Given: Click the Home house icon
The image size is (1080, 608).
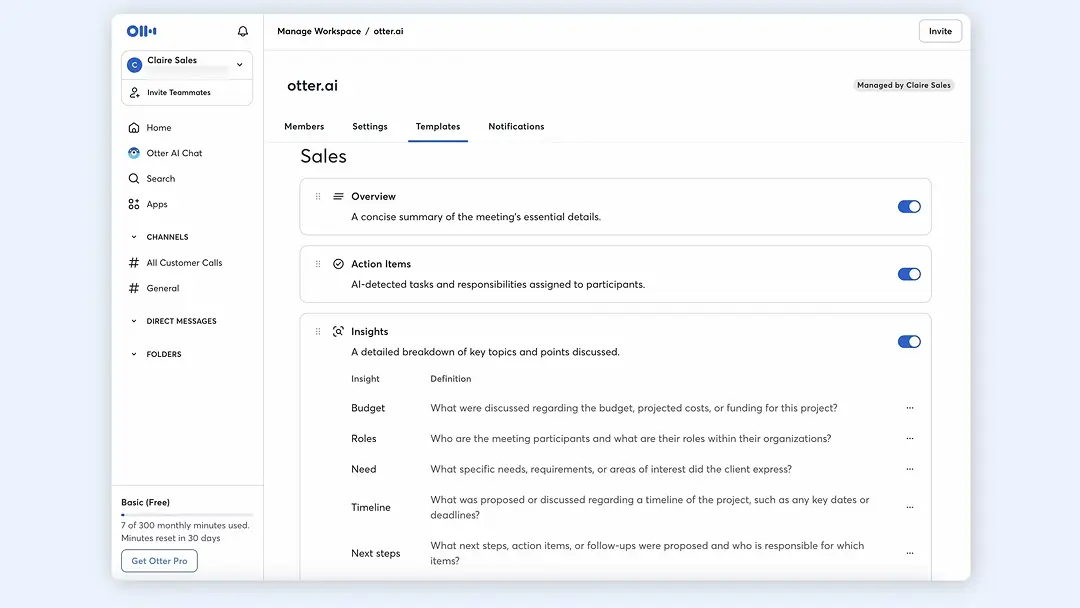Looking at the screenshot, I should tap(134, 127).
